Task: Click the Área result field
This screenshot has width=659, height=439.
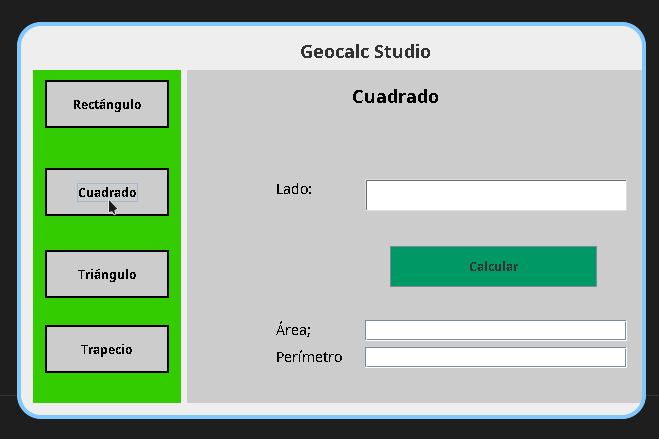Action: coord(496,330)
